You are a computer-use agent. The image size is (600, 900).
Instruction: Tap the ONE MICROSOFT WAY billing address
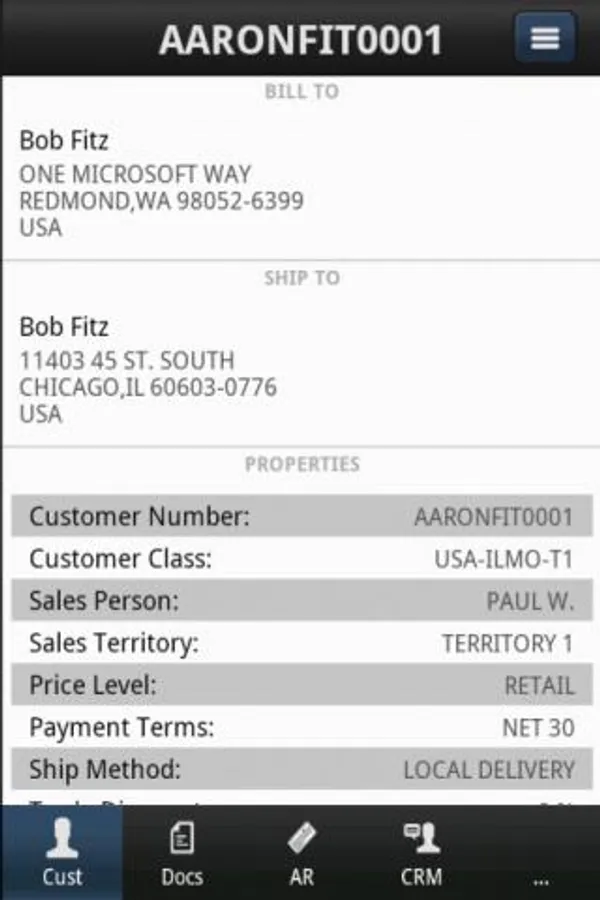coord(135,174)
